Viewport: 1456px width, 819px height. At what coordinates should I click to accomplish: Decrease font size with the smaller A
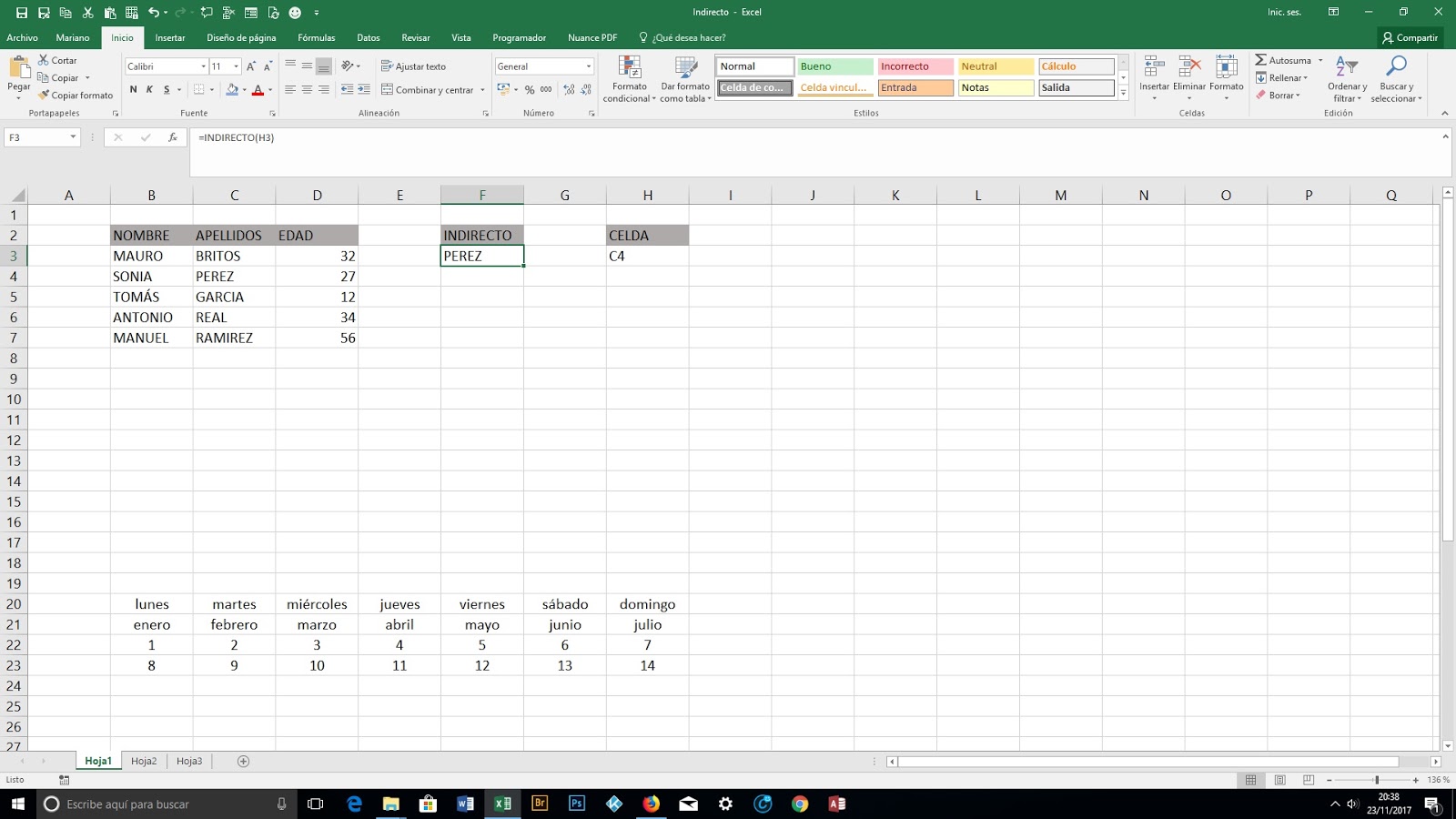268,66
